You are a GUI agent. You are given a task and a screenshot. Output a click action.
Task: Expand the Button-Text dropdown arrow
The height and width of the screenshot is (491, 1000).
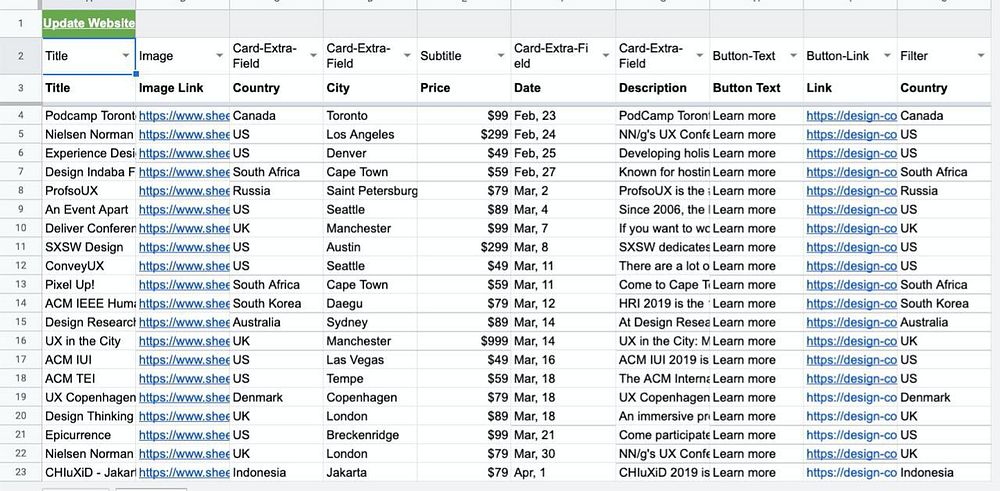pyautogui.click(x=794, y=56)
